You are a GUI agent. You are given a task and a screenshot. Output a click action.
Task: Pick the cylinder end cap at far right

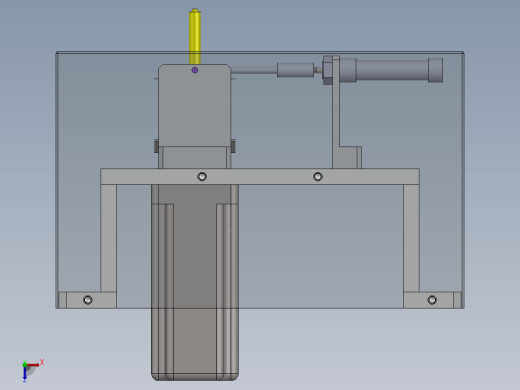pos(436,70)
